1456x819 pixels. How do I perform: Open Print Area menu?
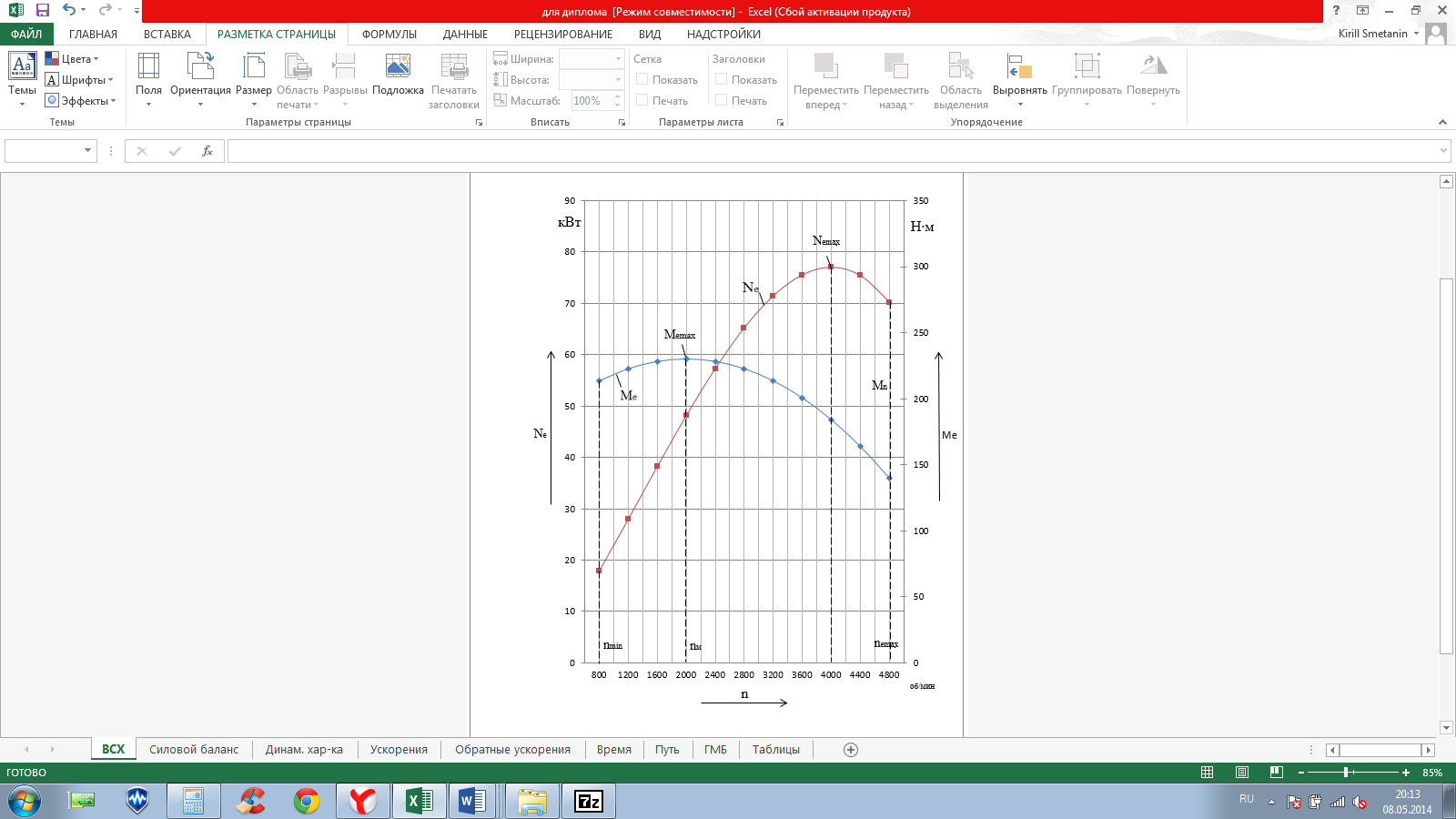click(x=298, y=80)
